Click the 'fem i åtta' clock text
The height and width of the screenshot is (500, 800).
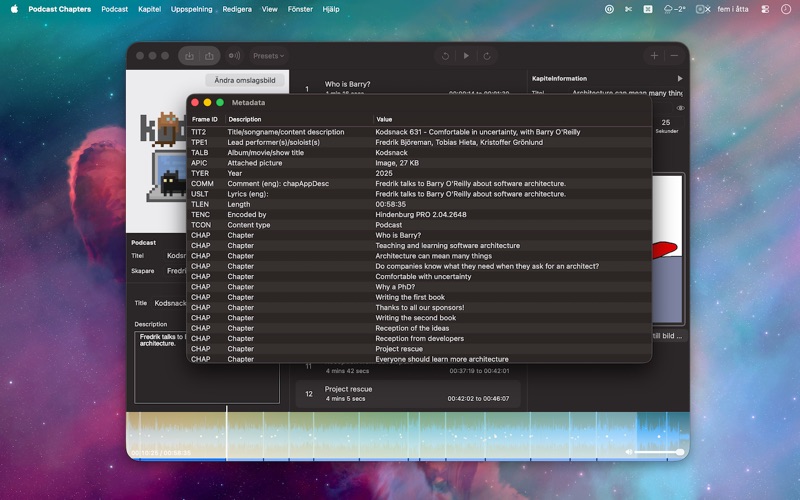[733, 9]
